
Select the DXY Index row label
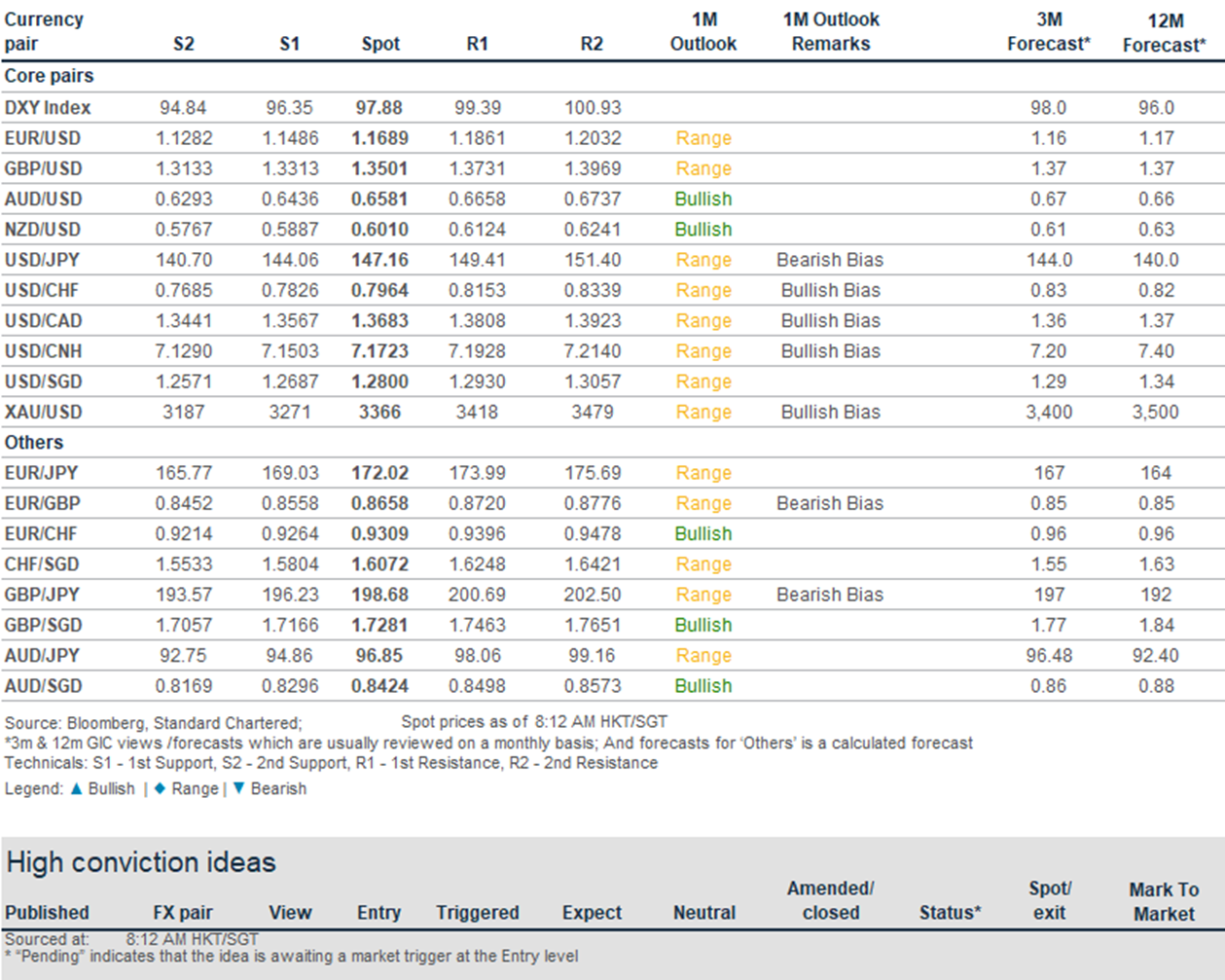point(48,107)
